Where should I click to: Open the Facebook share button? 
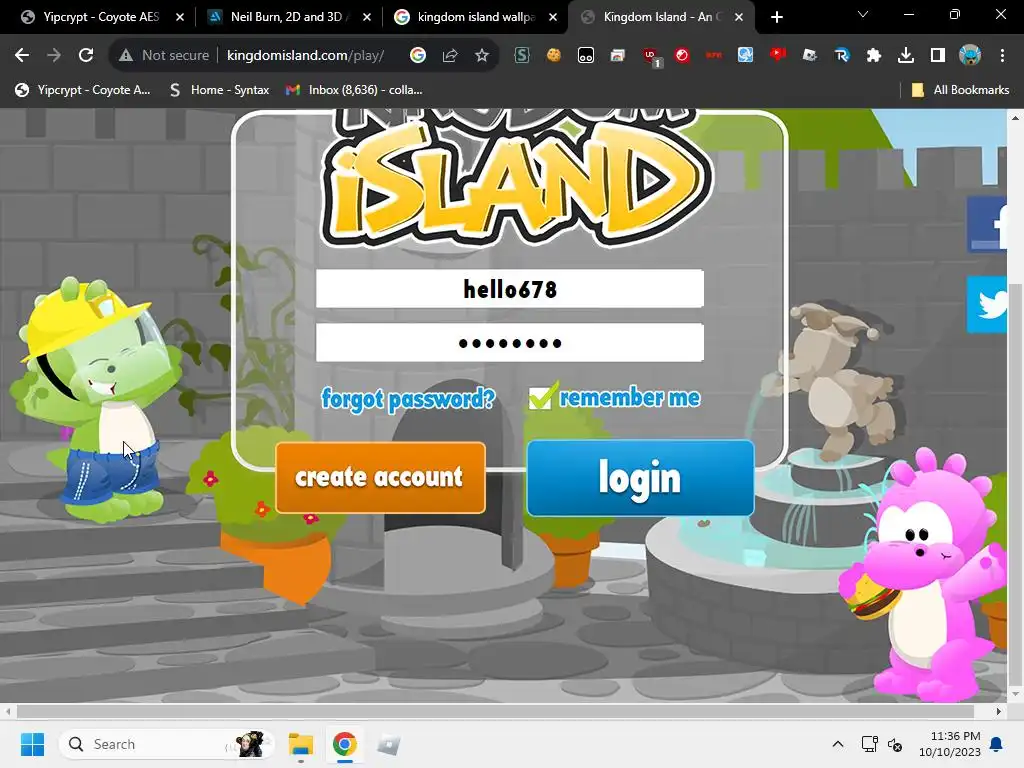[987, 224]
